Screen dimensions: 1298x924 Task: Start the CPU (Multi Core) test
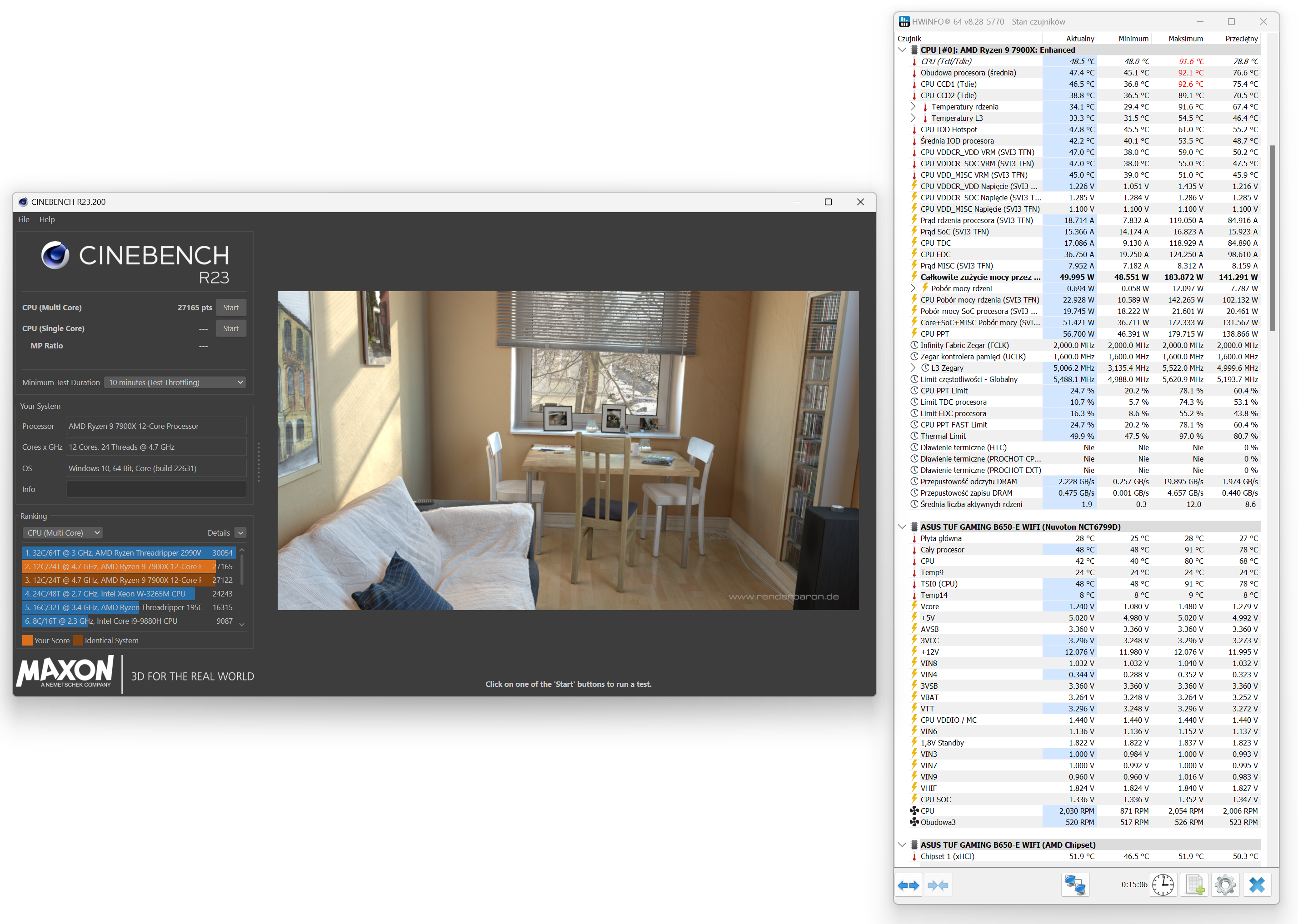pos(230,308)
